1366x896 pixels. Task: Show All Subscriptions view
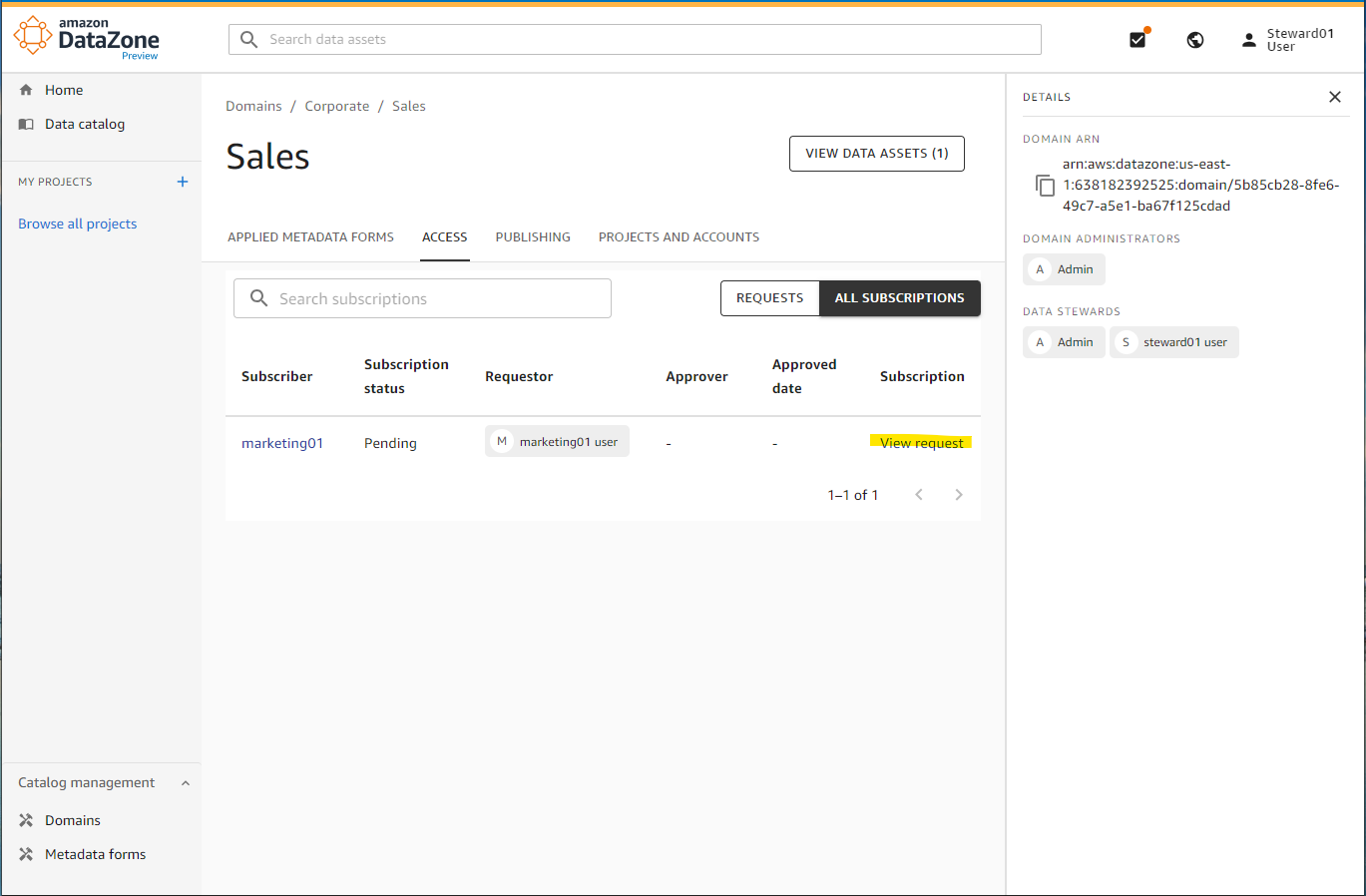click(900, 298)
